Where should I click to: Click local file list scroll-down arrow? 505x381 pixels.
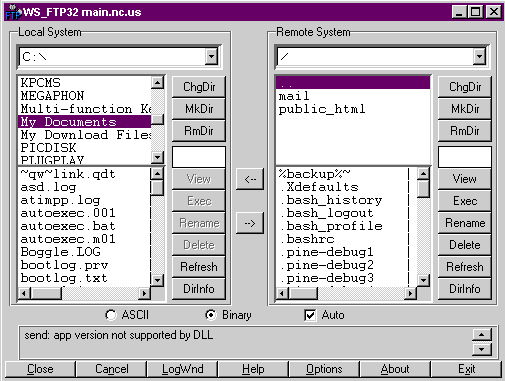[157, 280]
